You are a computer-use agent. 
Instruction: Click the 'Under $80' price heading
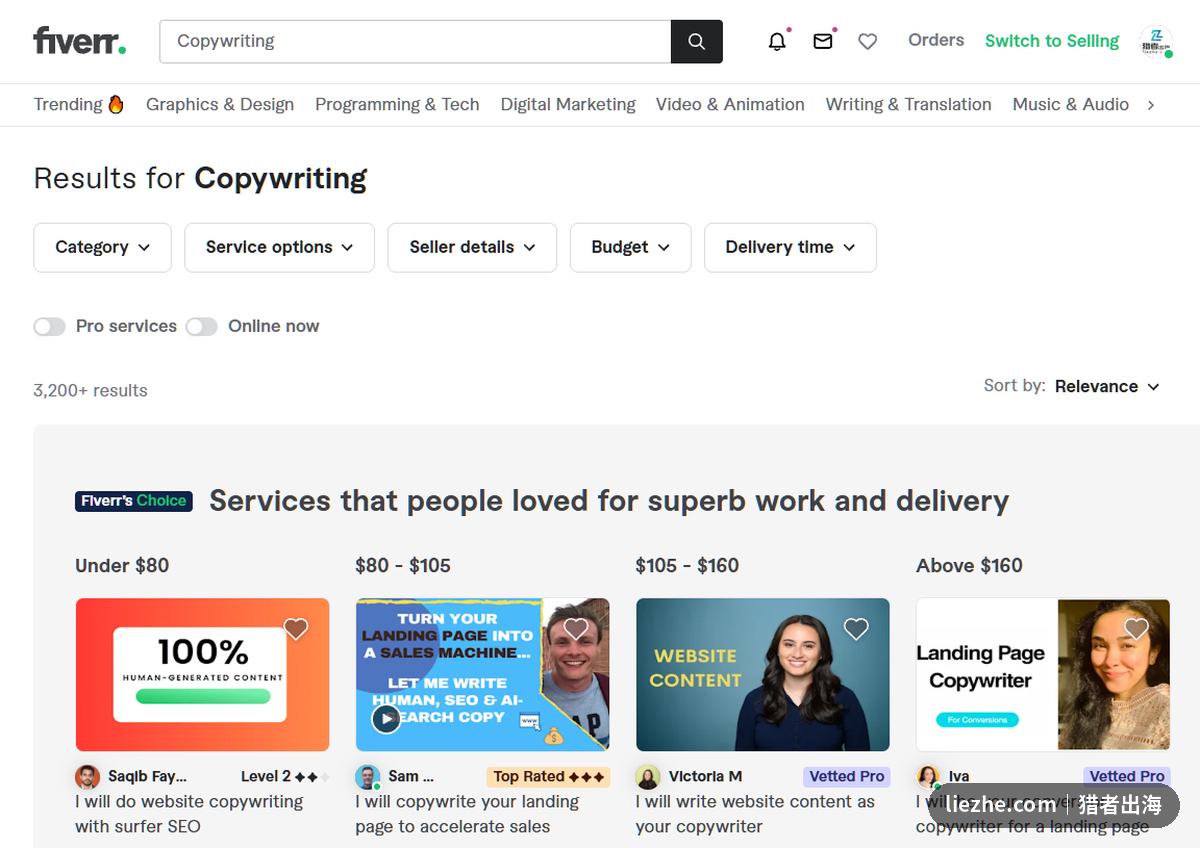point(122,566)
